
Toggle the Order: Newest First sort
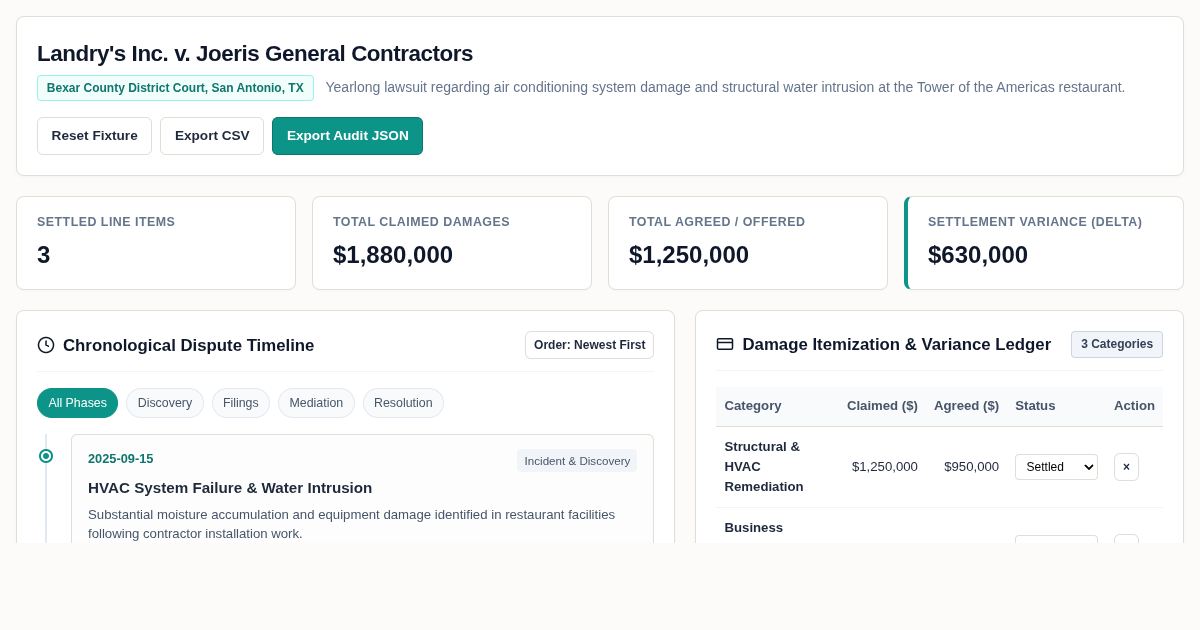(589, 345)
